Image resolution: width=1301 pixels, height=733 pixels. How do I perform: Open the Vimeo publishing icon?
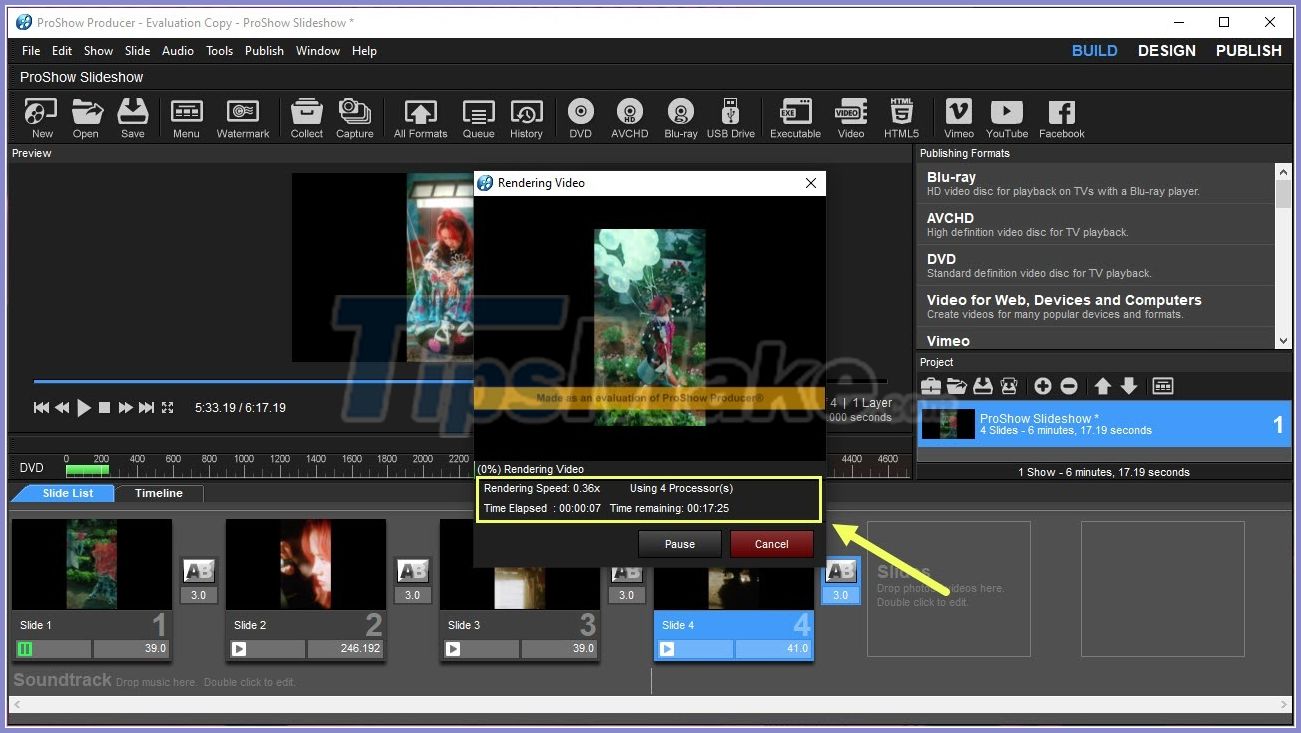coord(957,117)
